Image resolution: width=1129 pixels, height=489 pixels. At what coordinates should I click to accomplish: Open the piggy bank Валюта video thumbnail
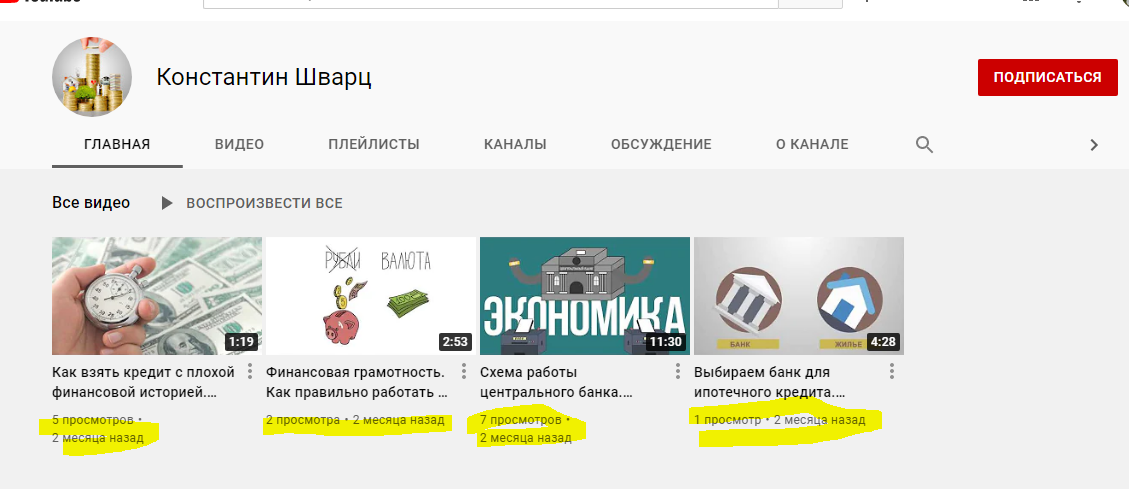click(x=371, y=296)
